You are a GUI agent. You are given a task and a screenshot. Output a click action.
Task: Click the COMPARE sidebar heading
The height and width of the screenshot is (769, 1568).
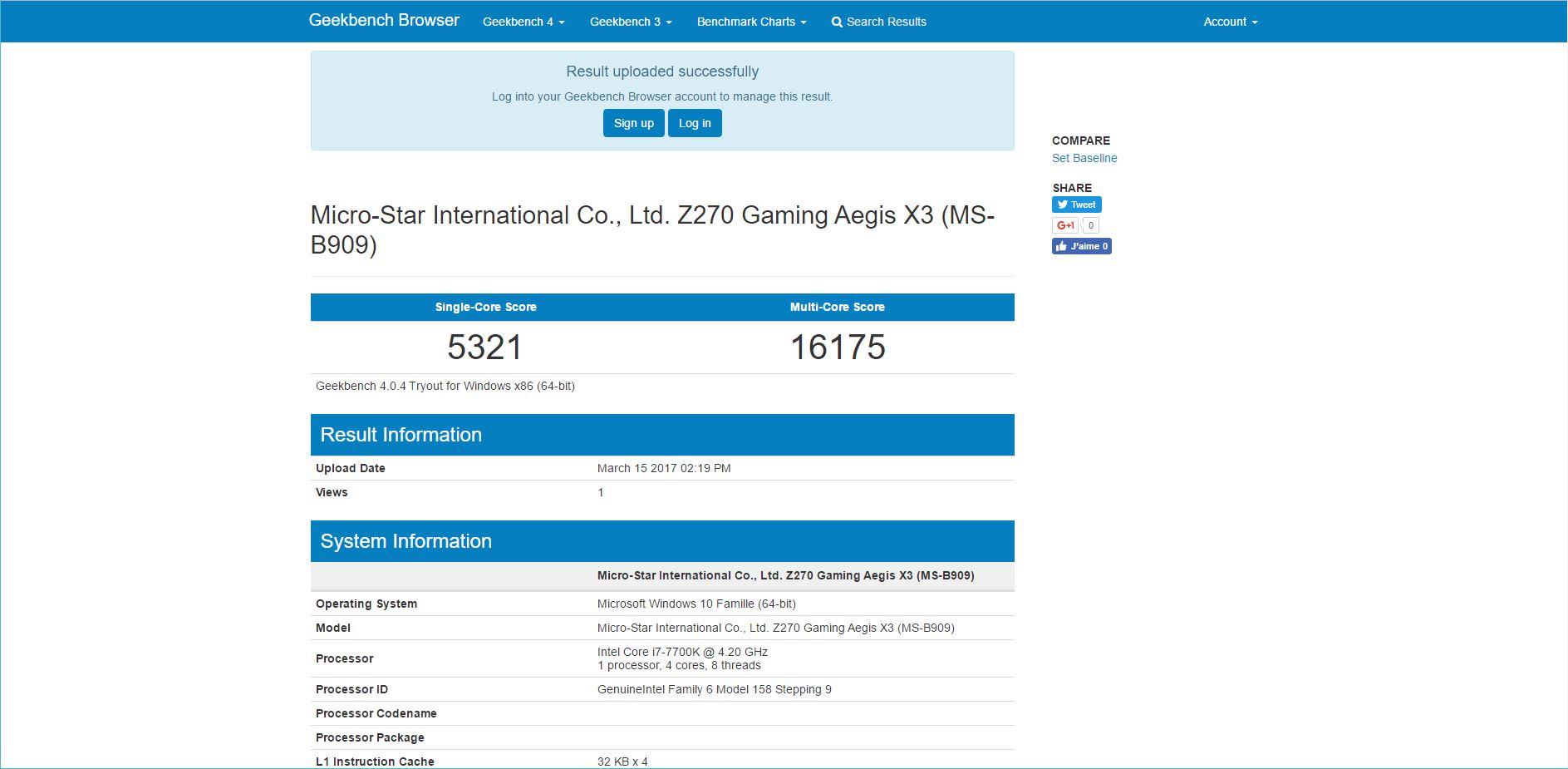(x=1081, y=140)
